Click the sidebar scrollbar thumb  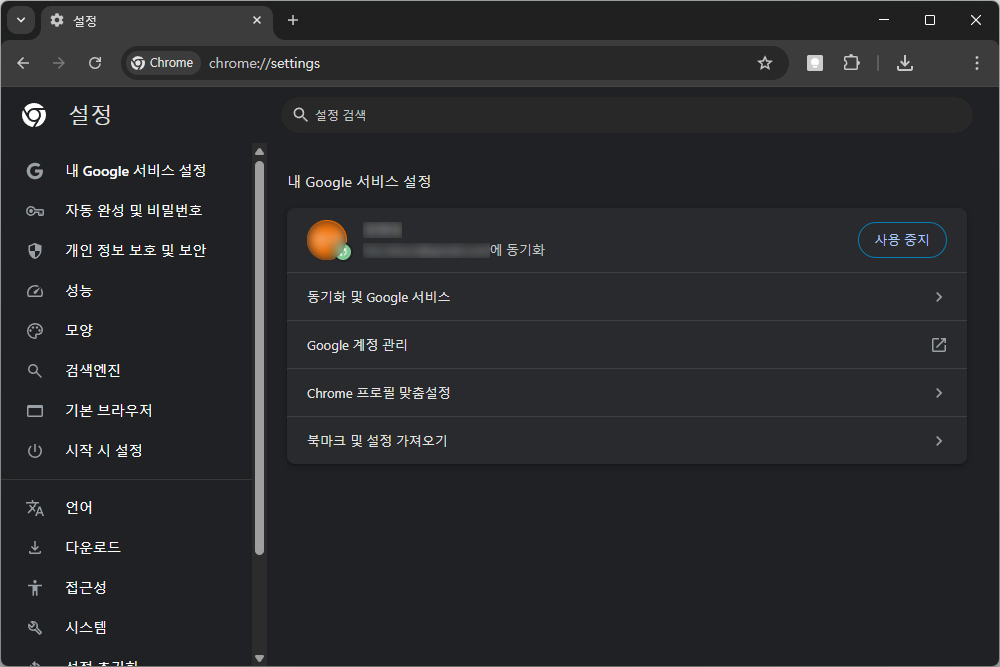coord(260,358)
